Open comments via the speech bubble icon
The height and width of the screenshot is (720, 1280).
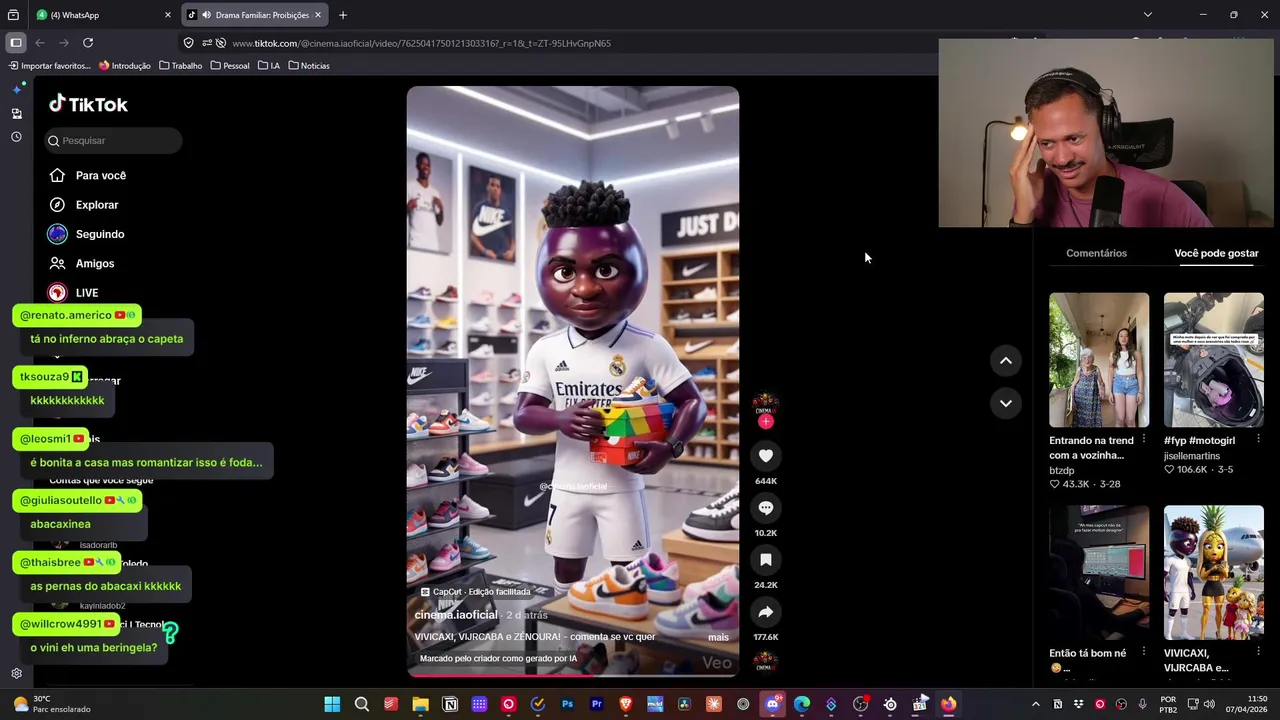coord(766,508)
